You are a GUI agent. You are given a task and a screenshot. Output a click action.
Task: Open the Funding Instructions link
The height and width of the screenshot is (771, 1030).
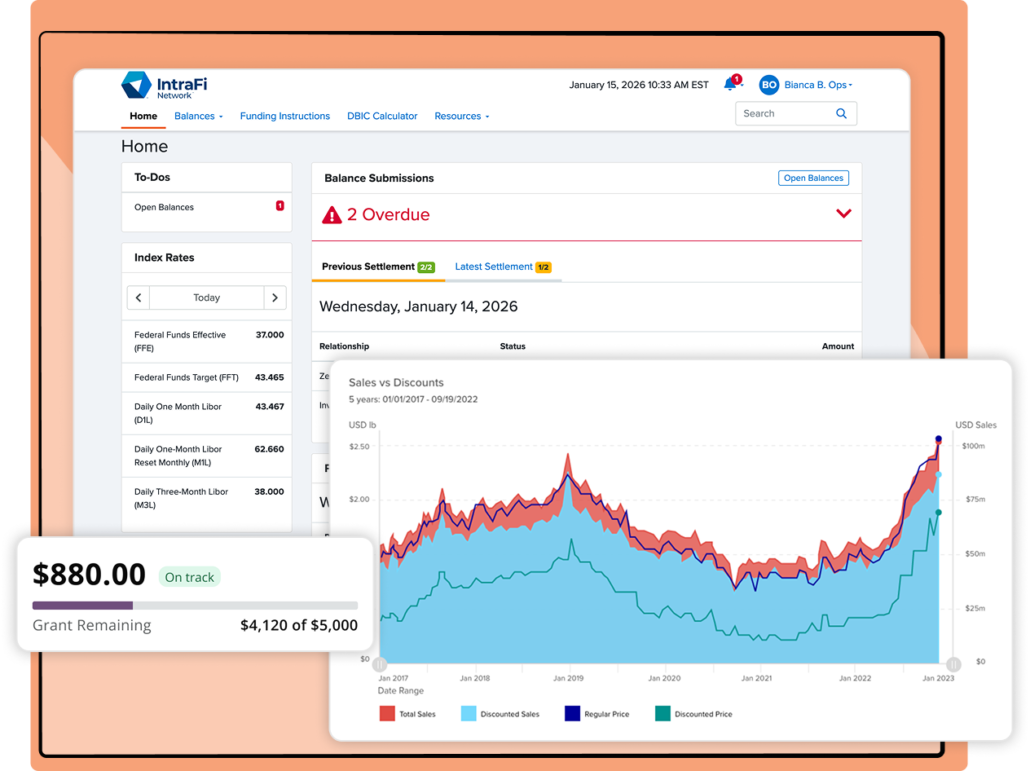pyautogui.click(x=284, y=116)
